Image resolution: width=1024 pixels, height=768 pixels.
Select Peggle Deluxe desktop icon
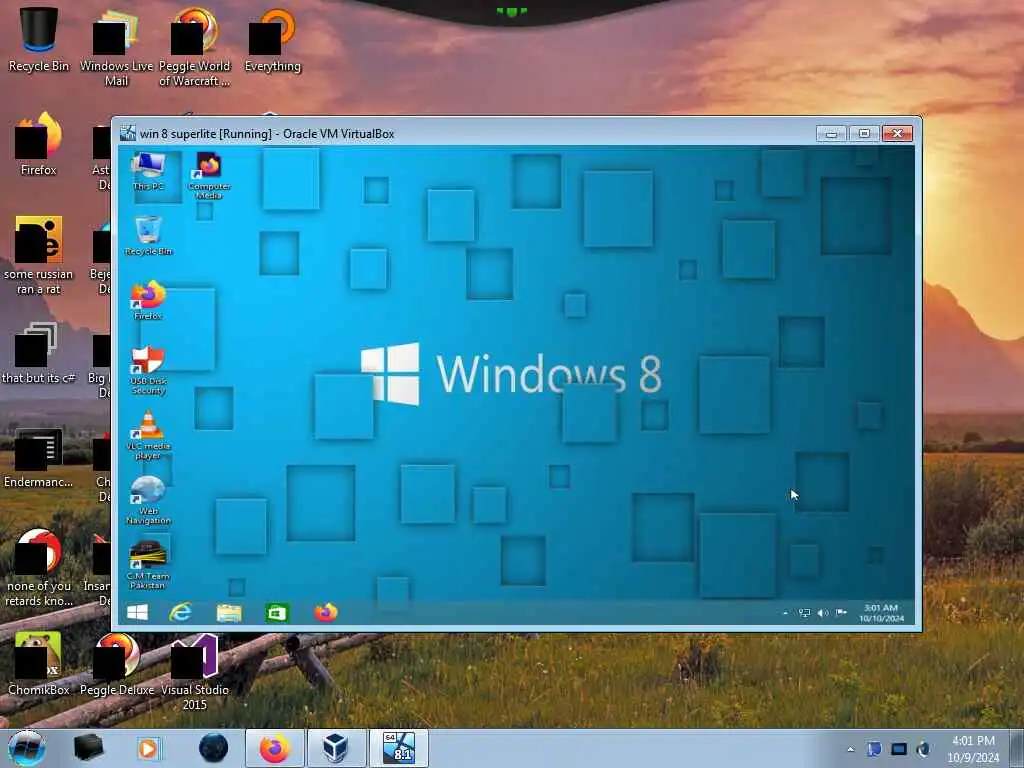click(117, 663)
